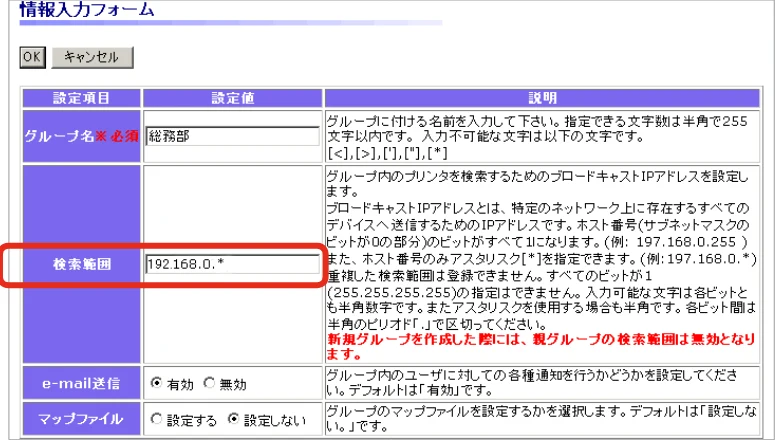Click the 検索範囲 broadcast IP description text
Image resolution: width=775 pixels, height=440 pixels.
pyautogui.click(x=541, y=250)
